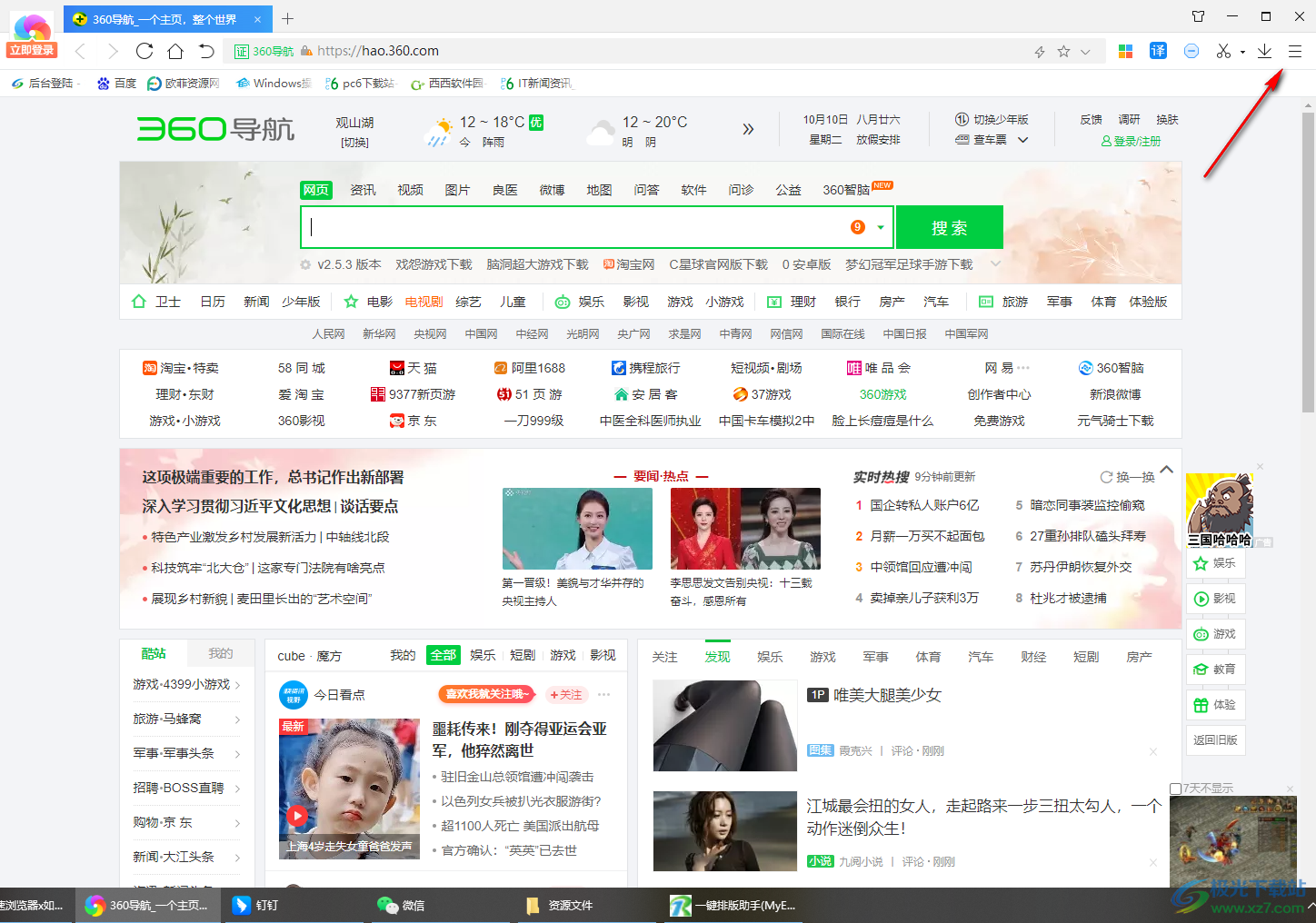The height and width of the screenshot is (923, 1316).
Task: Click the browser forward arrow
Action: click(x=113, y=51)
